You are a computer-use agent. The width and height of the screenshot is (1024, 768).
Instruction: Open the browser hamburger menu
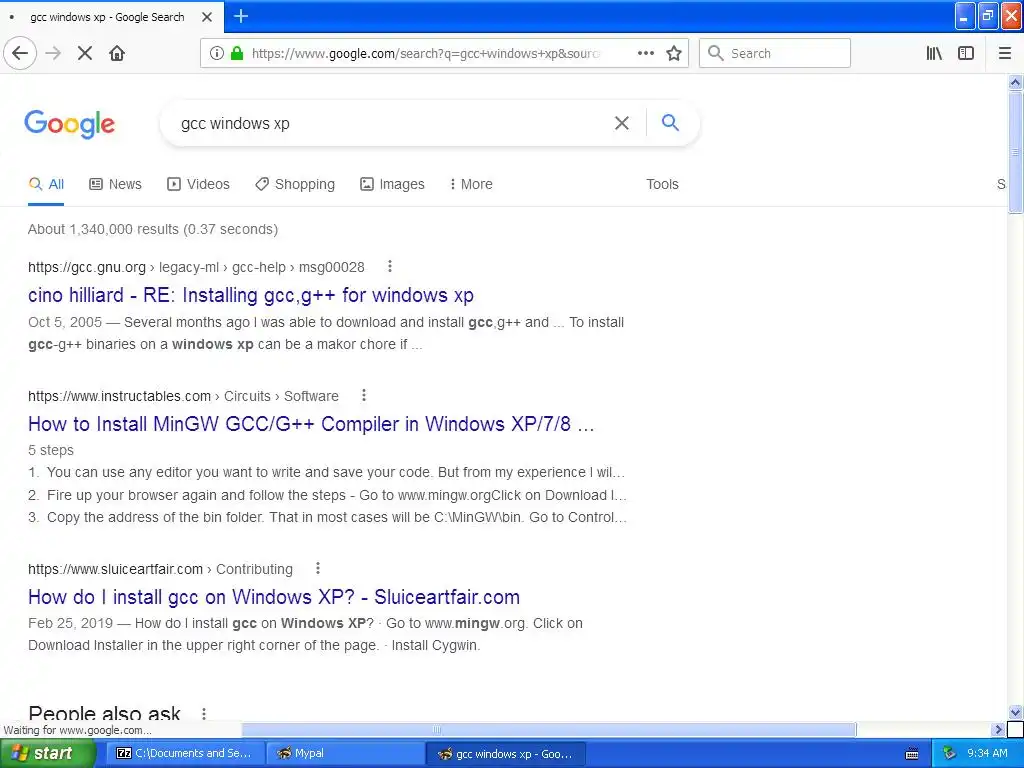(x=1005, y=54)
